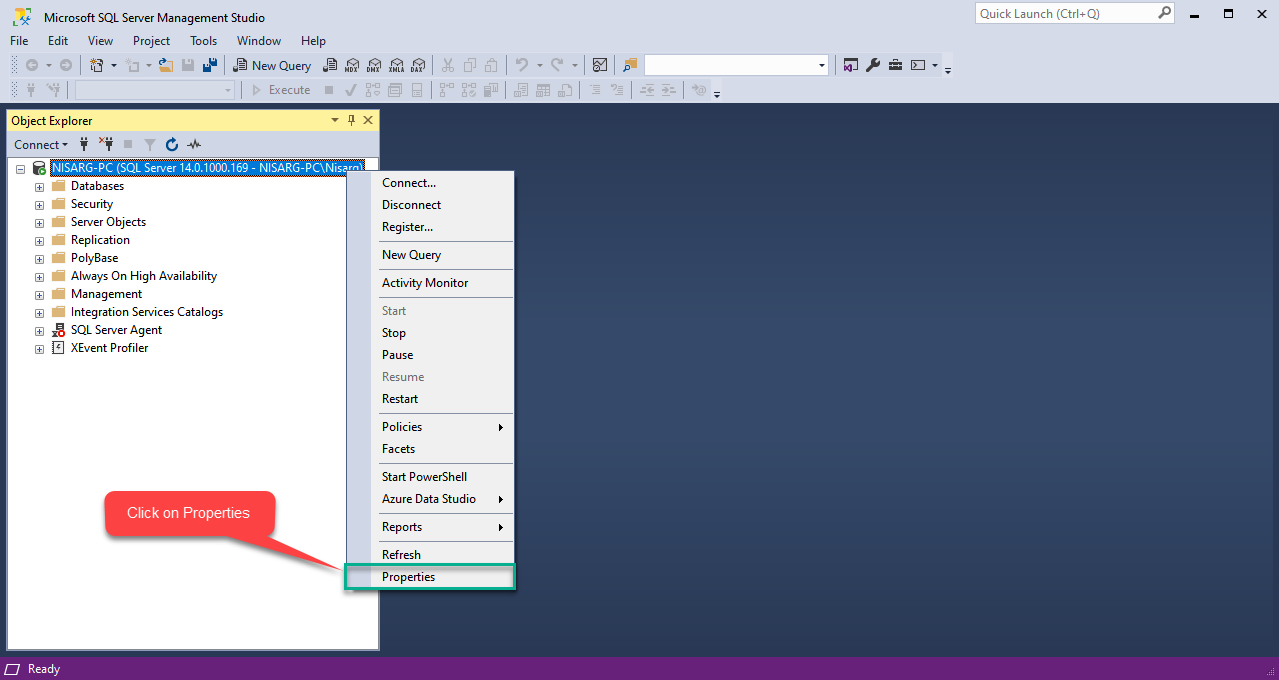The height and width of the screenshot is (680, 1279).
Task: Click the Disconnect plug icon in Object Explorer
Action: pyautogui.click(x=105, y=145)
